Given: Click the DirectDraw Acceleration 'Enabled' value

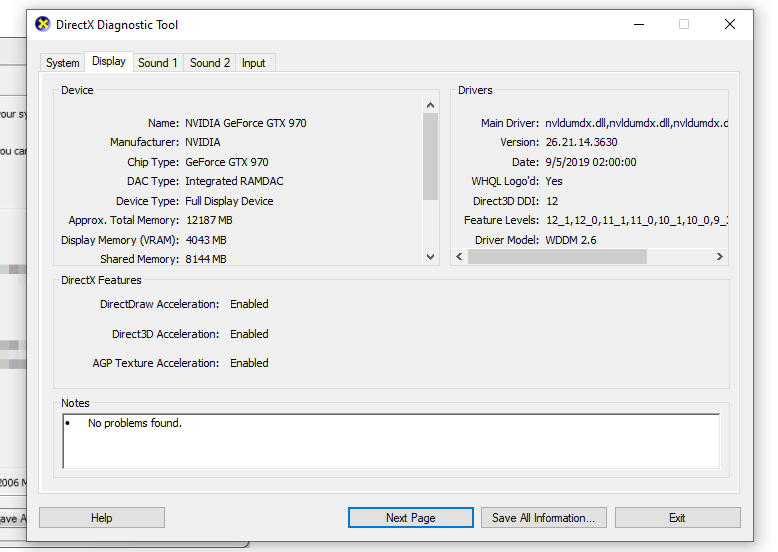Looking at the screenshot, I should 249,304.
